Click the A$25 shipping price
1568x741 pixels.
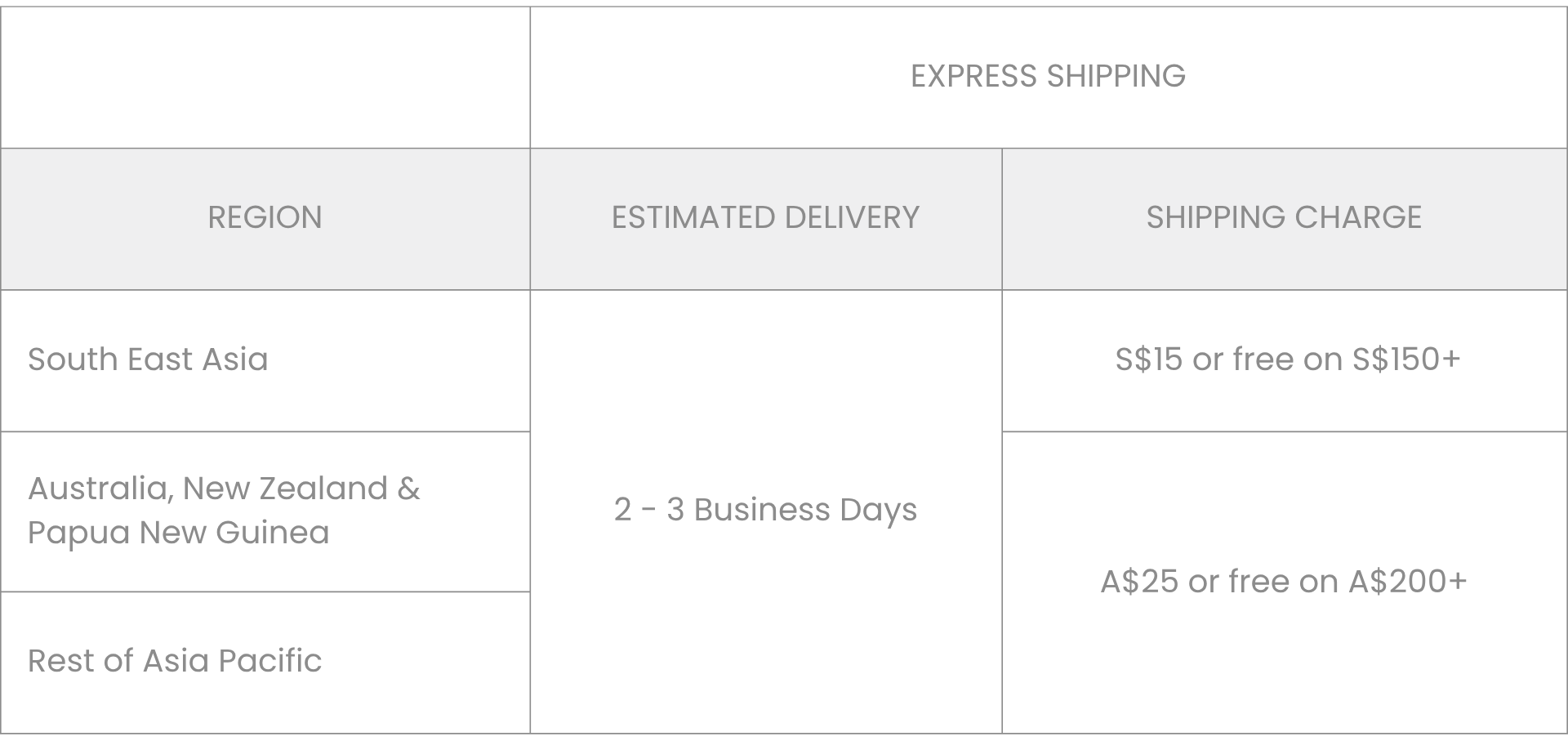click(x=1139, y=582)
